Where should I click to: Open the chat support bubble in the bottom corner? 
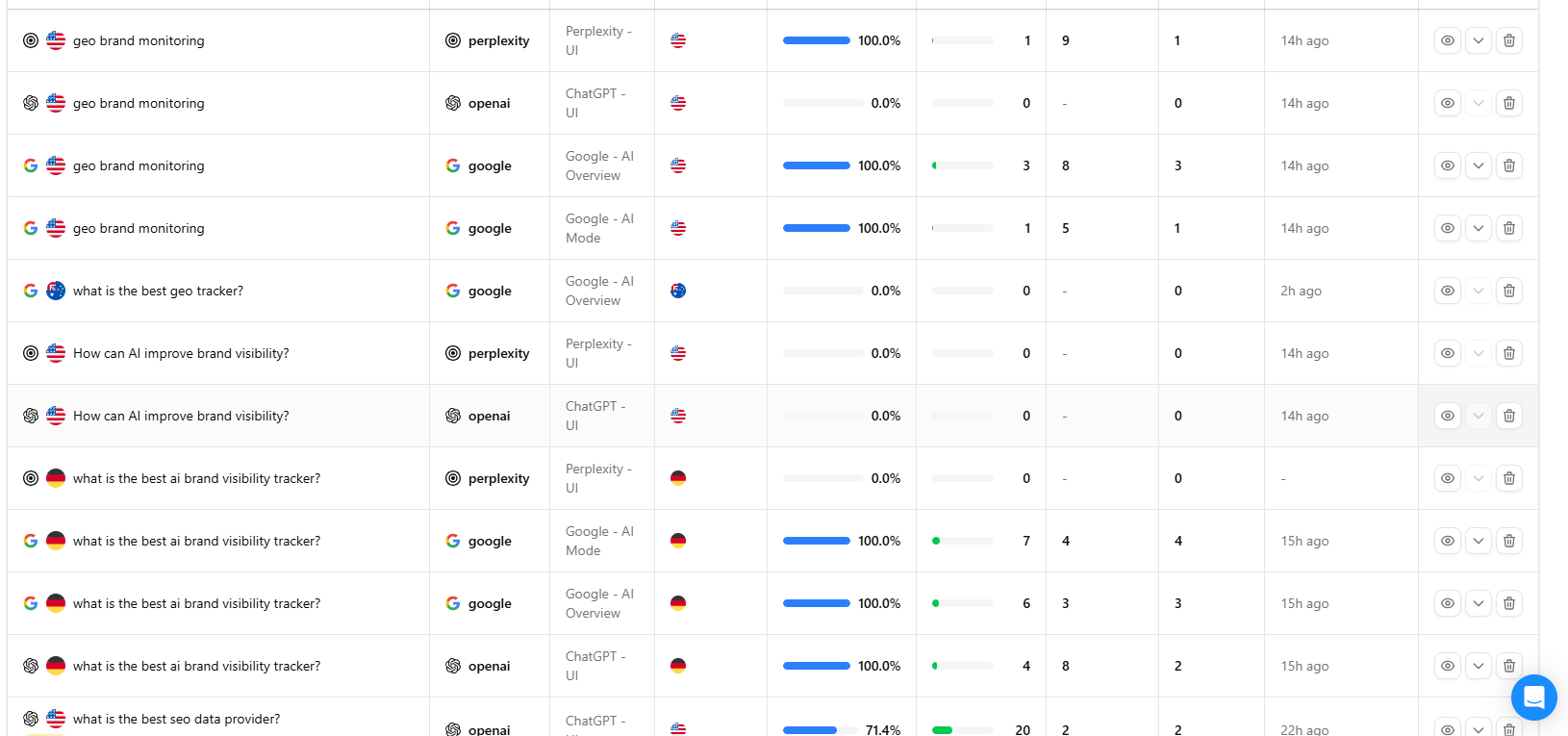click(x=1533, y=698)
